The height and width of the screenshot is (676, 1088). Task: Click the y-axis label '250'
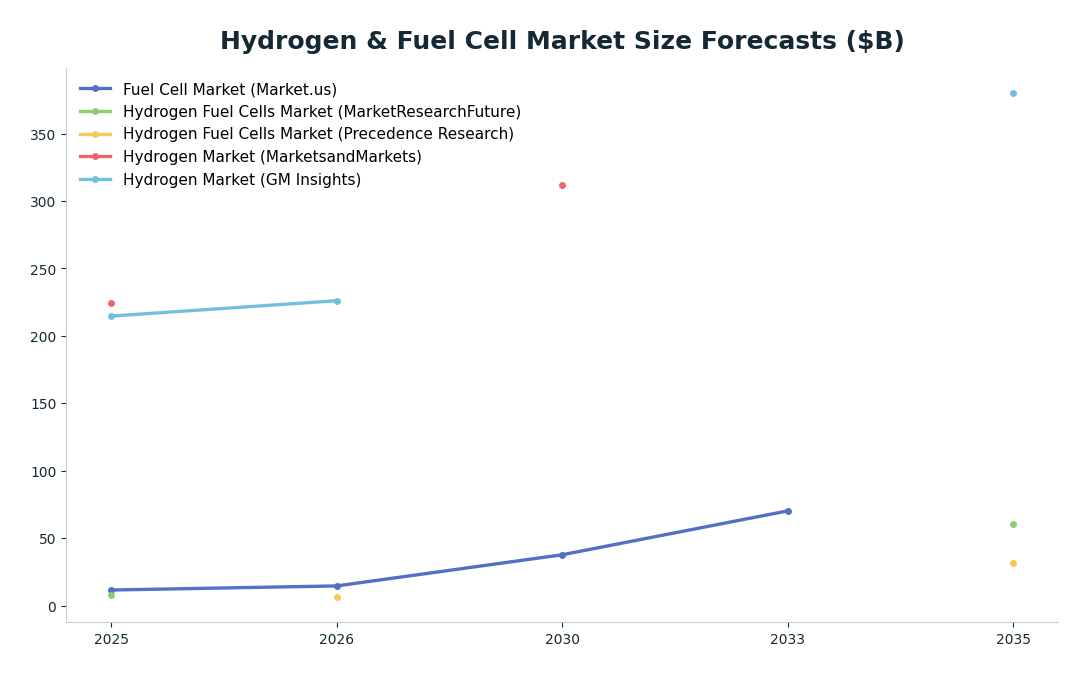pos(43,269)
